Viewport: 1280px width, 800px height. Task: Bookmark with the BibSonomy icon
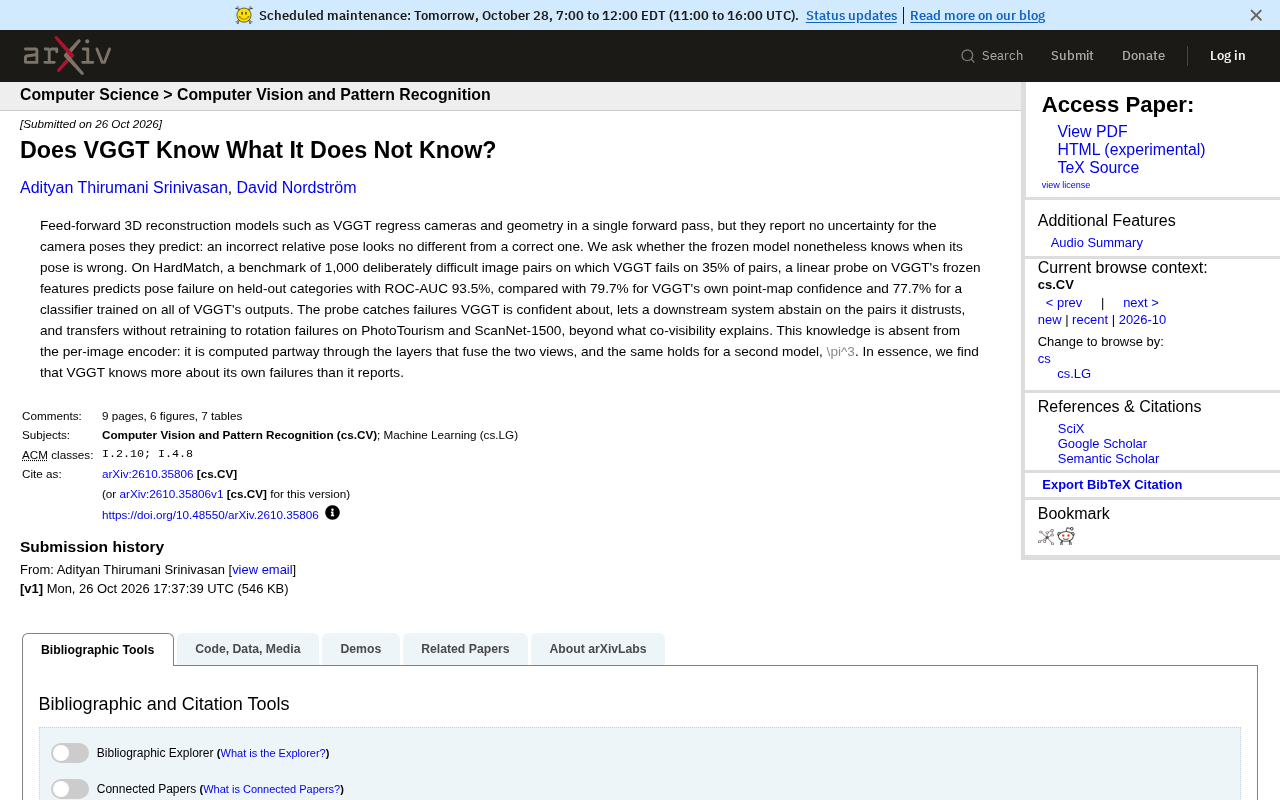pyautogui.click(x=1046, y=536)
